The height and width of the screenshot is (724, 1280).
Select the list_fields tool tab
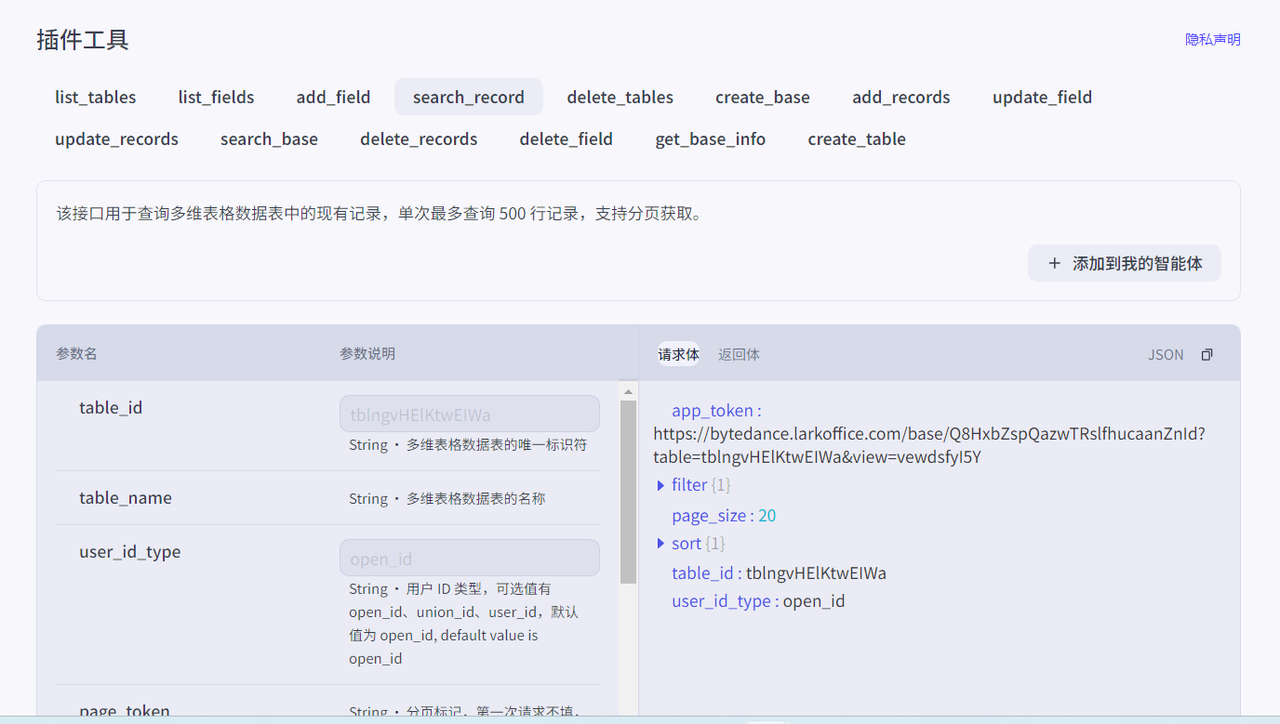tap(216, 97)
